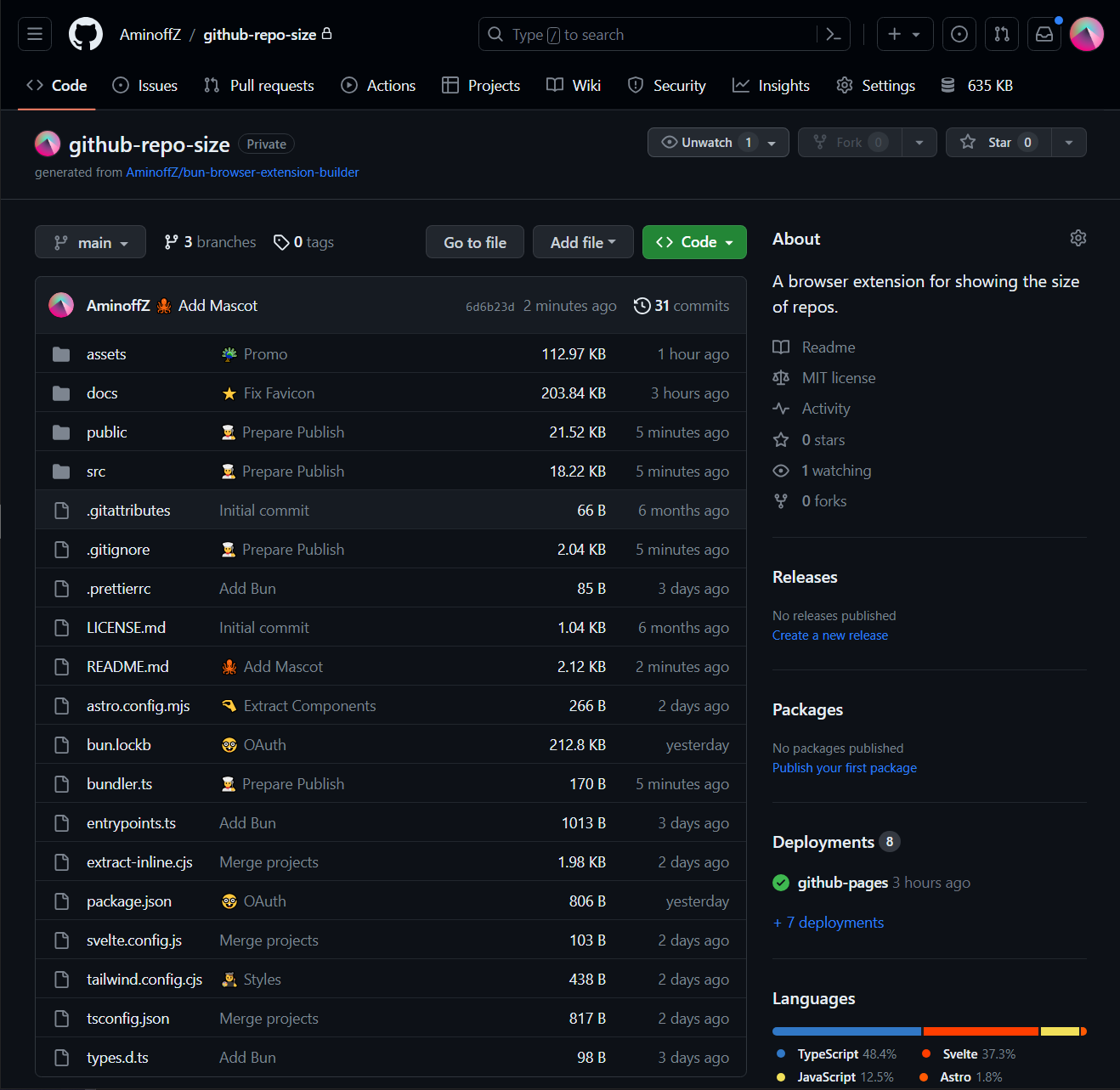1120x1090 pixels.
Task: Open the Wiki tab
Action: coord(574,85)
